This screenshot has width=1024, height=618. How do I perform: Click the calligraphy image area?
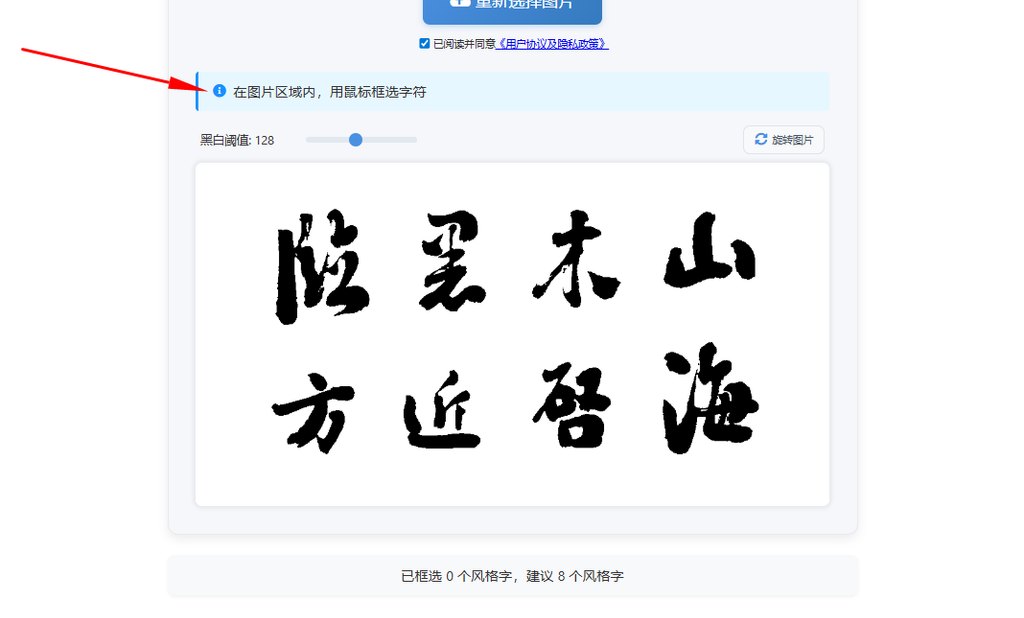coord(512,335)
